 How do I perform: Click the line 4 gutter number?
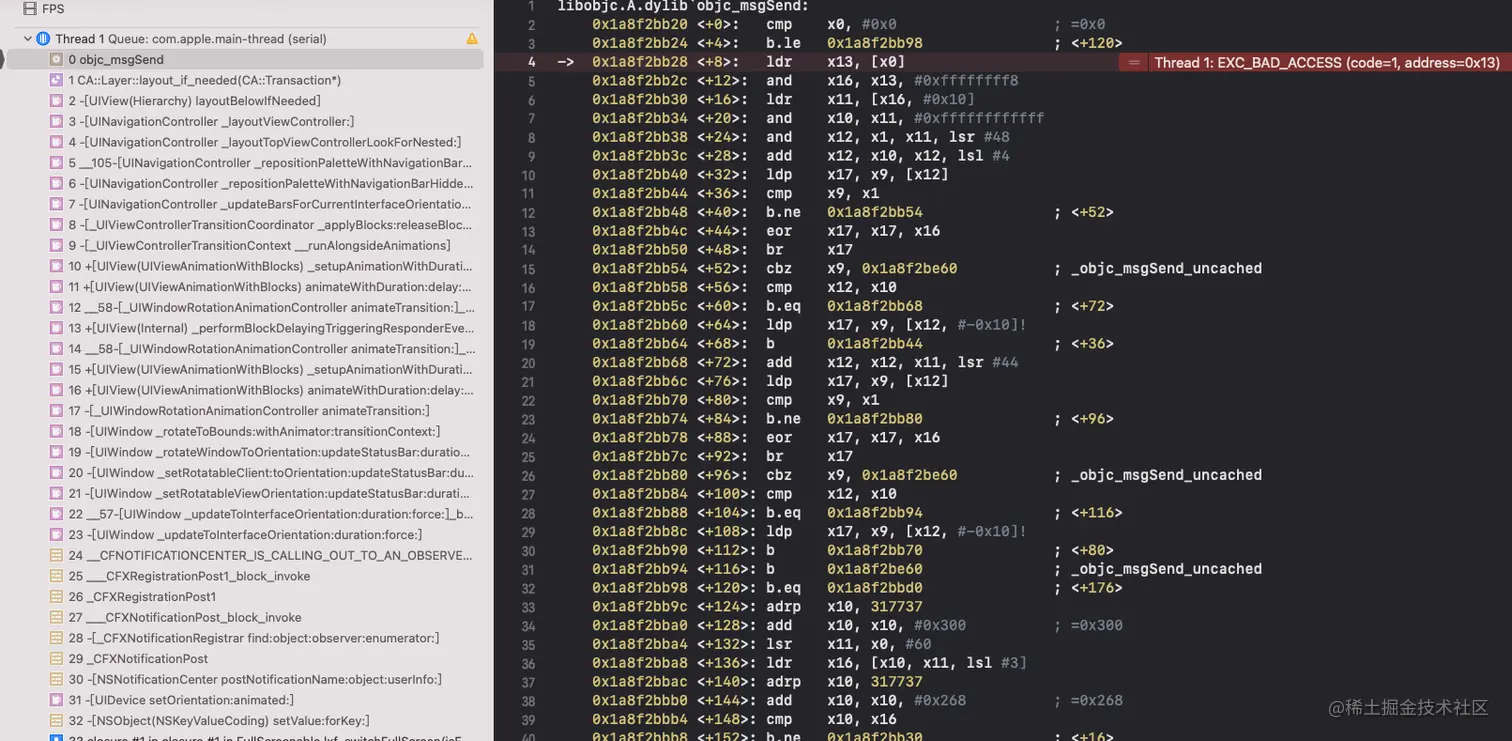(x=532, y=62)
